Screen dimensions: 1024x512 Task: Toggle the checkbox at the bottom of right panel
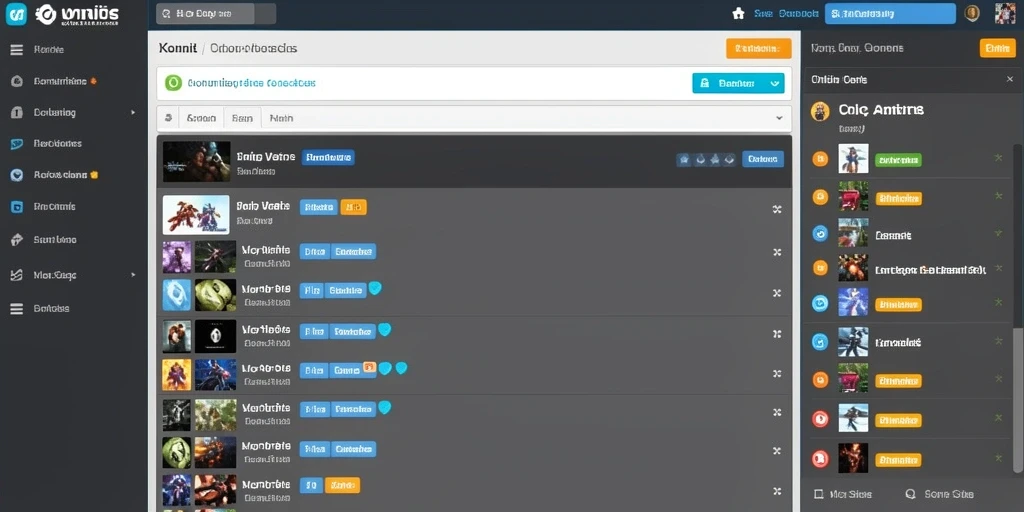pyautogui.click(x=818, y=494)
